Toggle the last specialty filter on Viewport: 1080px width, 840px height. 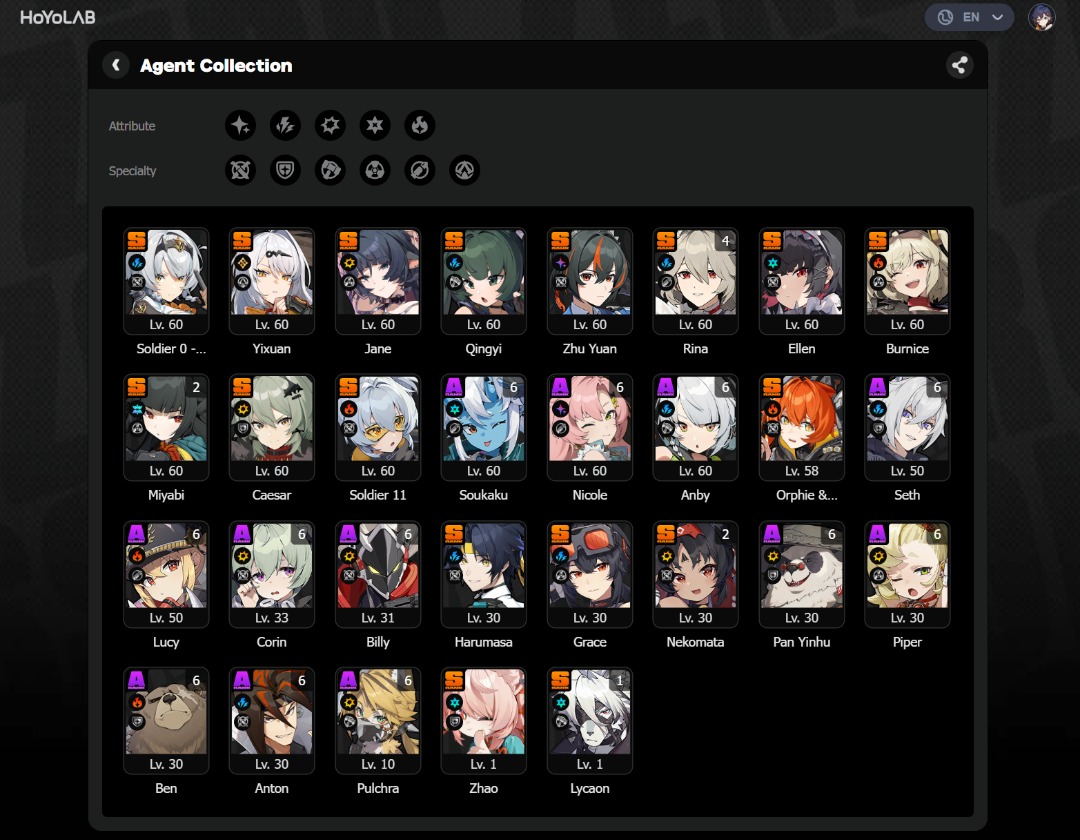(464, 170)
